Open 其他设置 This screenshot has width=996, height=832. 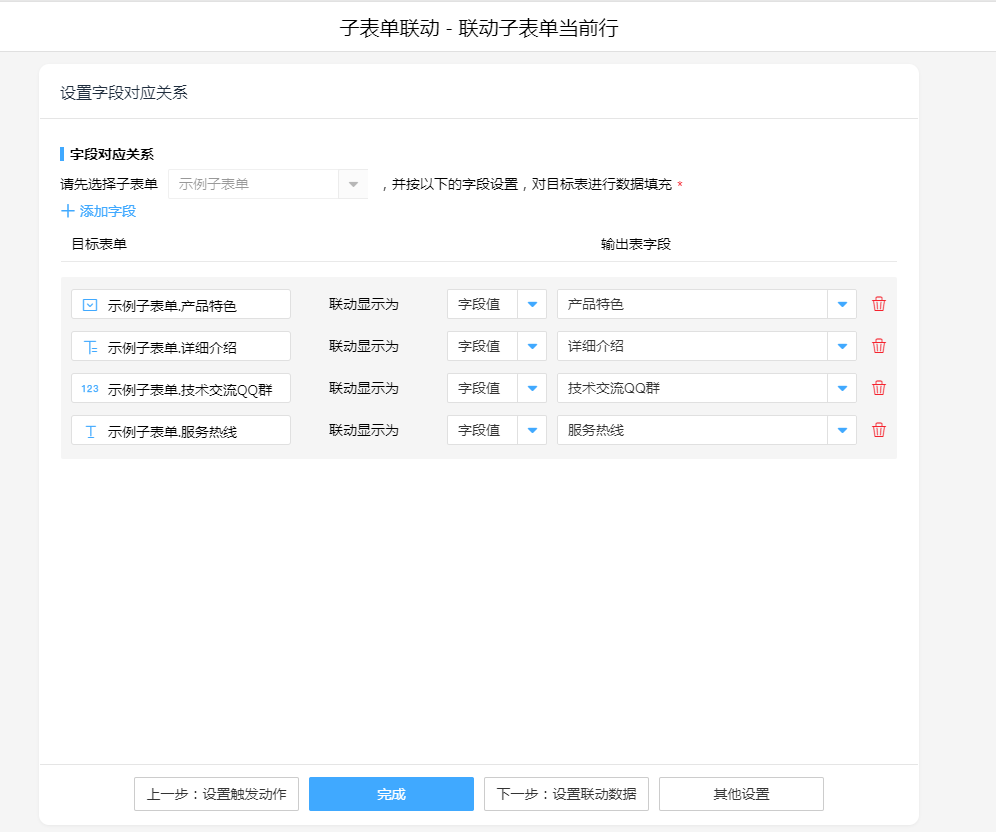[741, 794]
